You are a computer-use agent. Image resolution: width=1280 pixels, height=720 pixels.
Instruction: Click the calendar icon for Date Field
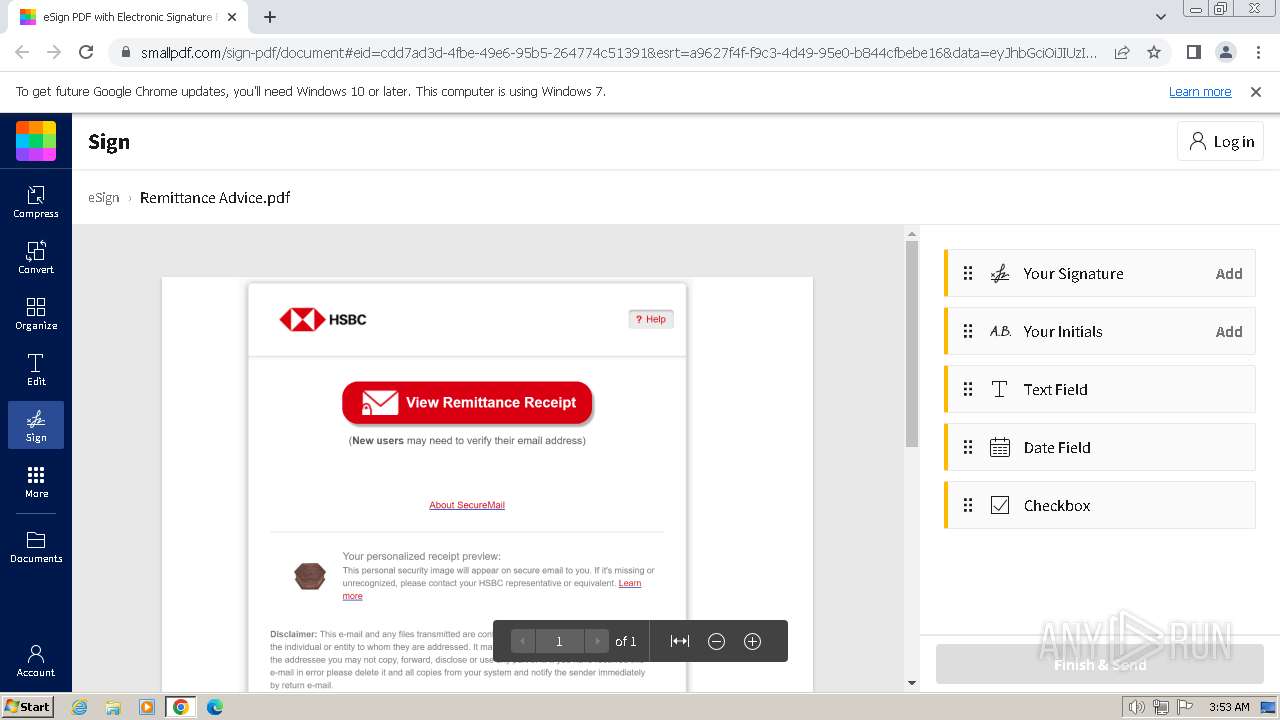[1000, 448]
